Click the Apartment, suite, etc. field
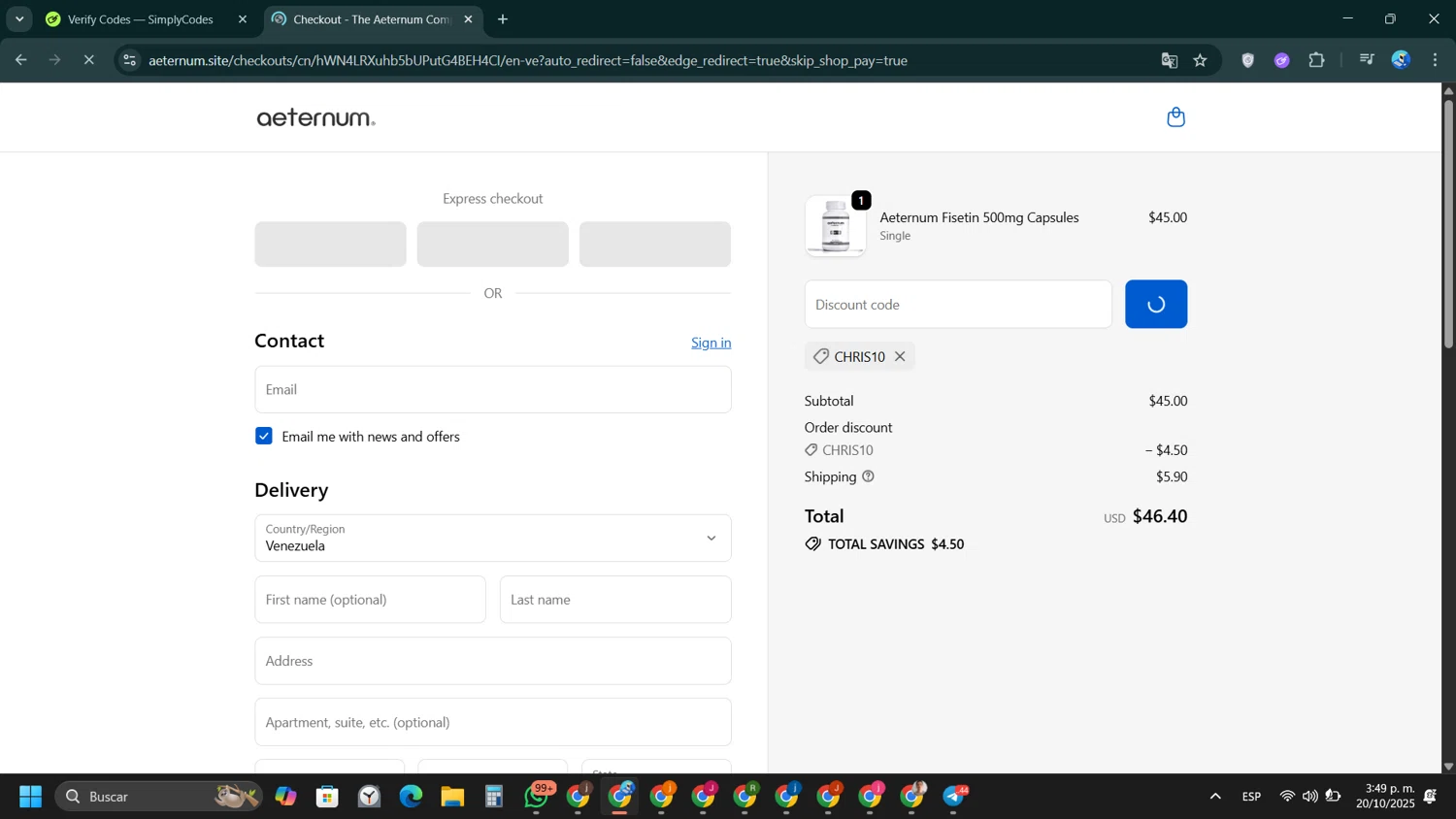This screenshot has width=1456, height=819. (493, 722)
